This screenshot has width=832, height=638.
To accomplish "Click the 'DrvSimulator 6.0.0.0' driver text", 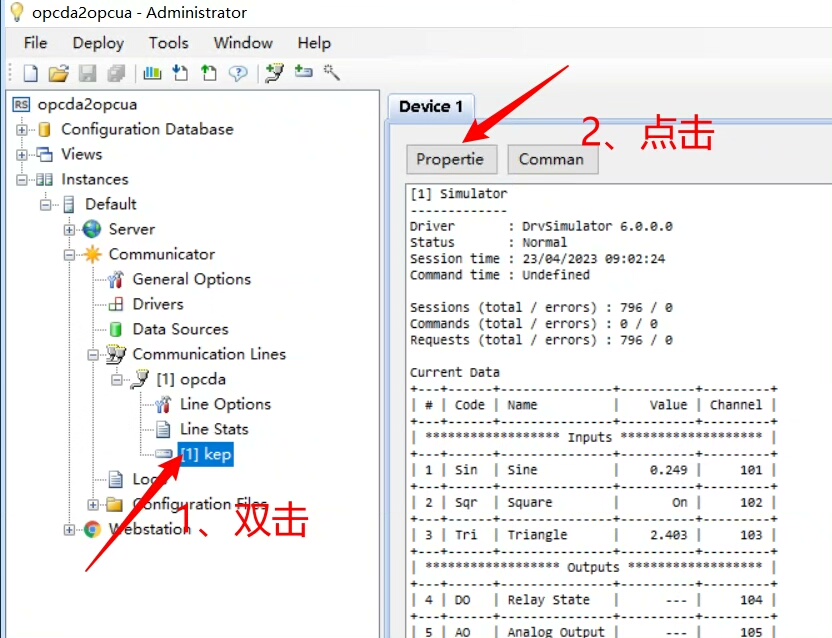I will coord(597,227).
